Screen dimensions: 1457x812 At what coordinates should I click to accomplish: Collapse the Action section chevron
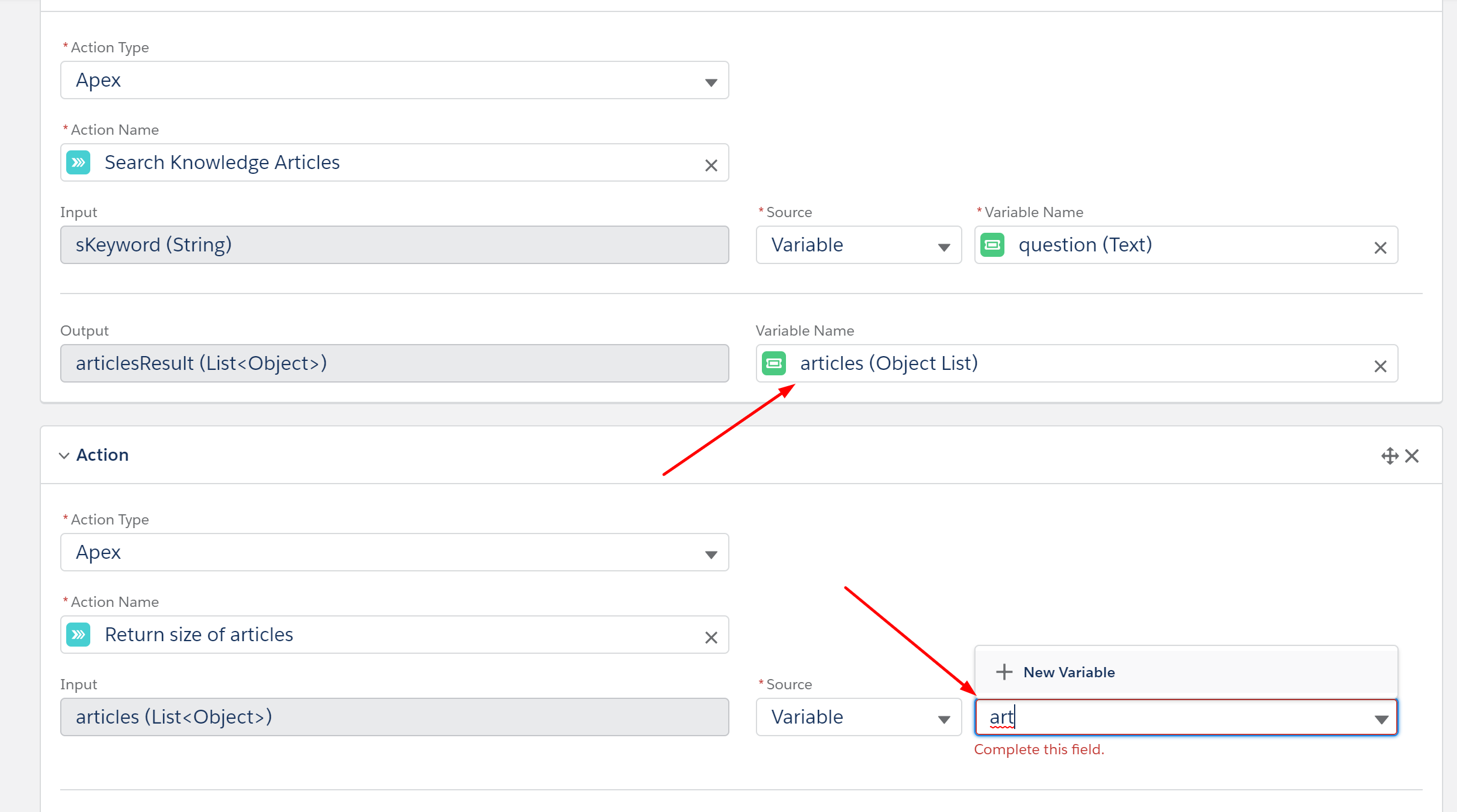pos(64,455)
